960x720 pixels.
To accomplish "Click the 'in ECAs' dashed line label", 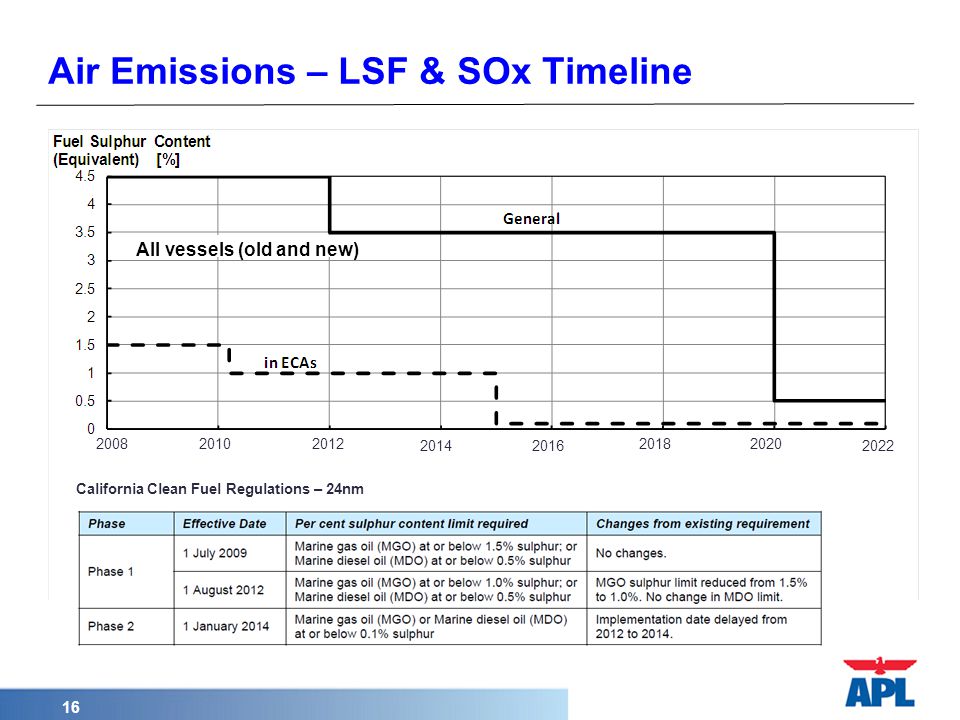I will pos(290,362).
